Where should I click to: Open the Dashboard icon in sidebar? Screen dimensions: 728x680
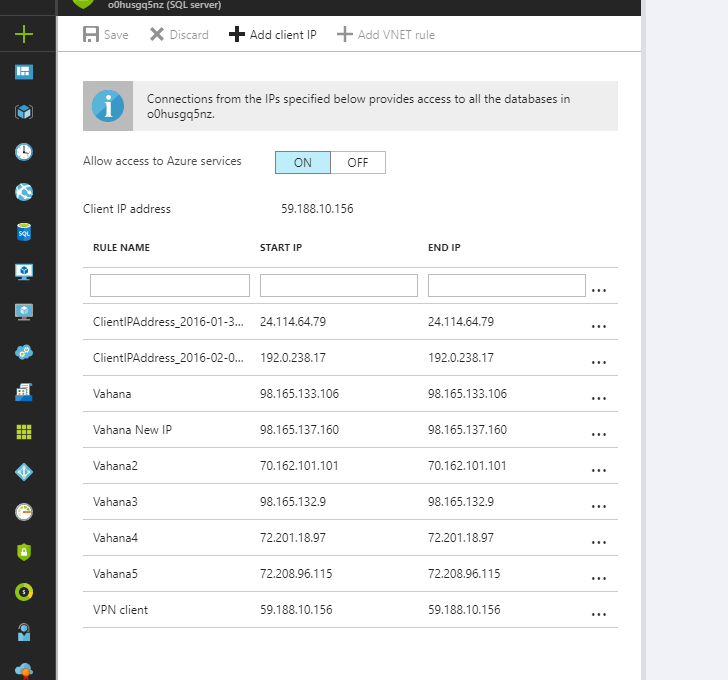(x=24, y=72)
